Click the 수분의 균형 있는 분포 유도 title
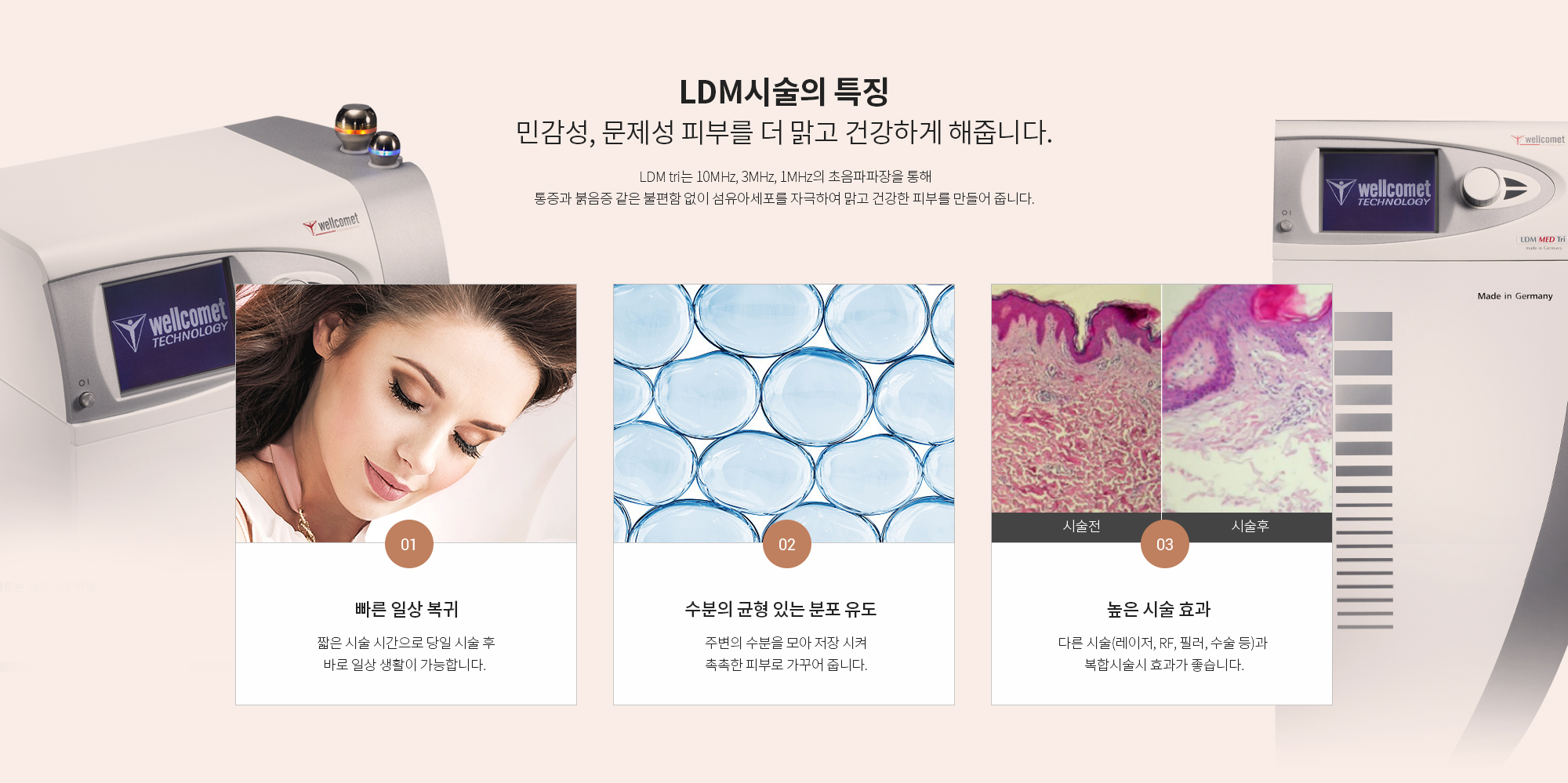The height and width of the screenshot is (783, 1568). 781,609
